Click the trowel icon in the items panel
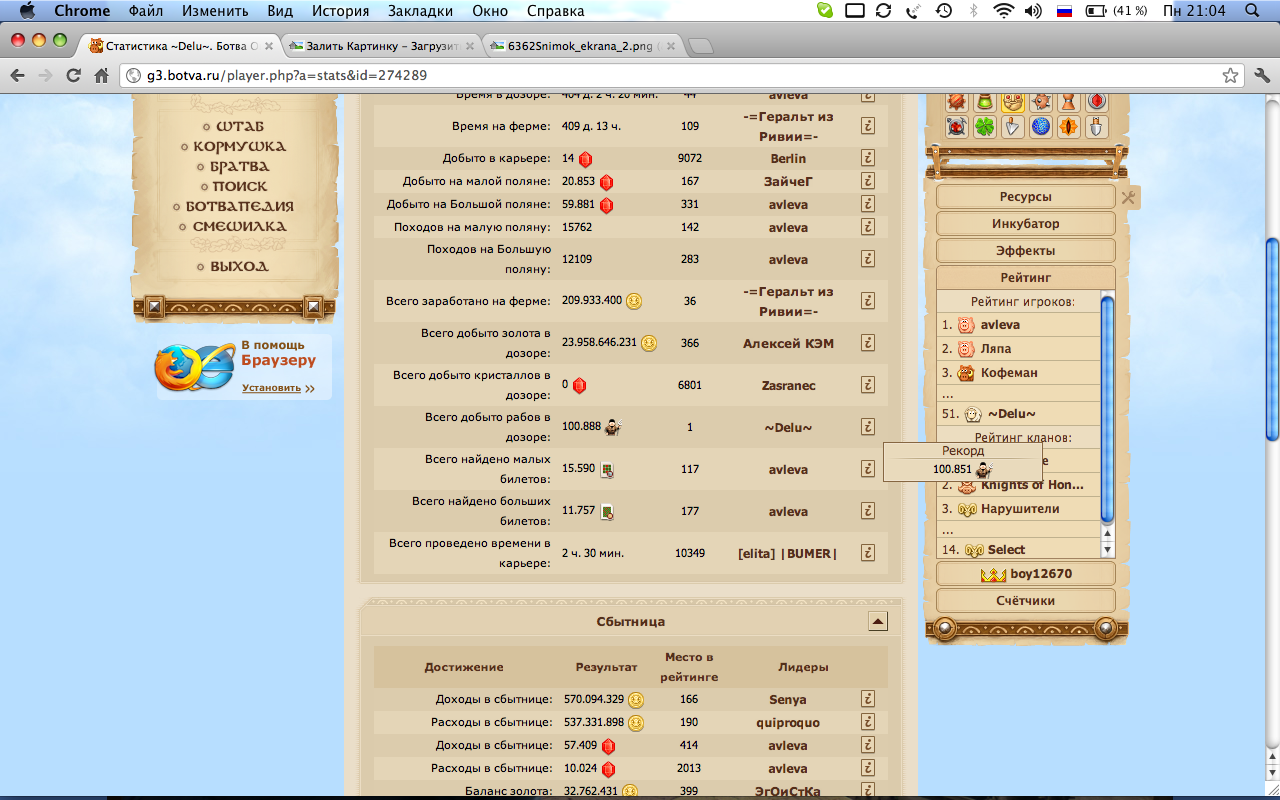Viewport: 1280px width, 800px height. (x=1013, y=127)
